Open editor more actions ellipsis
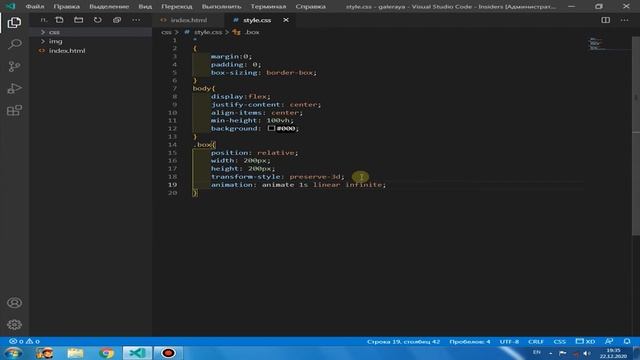The width and height of the screenshot is (640, 360). point(624,20)
